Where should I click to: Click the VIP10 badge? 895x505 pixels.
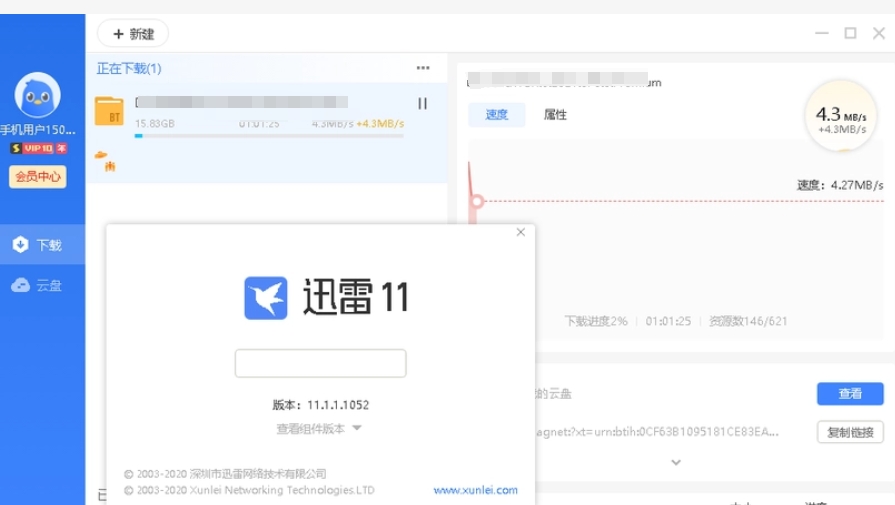(38, 148)
